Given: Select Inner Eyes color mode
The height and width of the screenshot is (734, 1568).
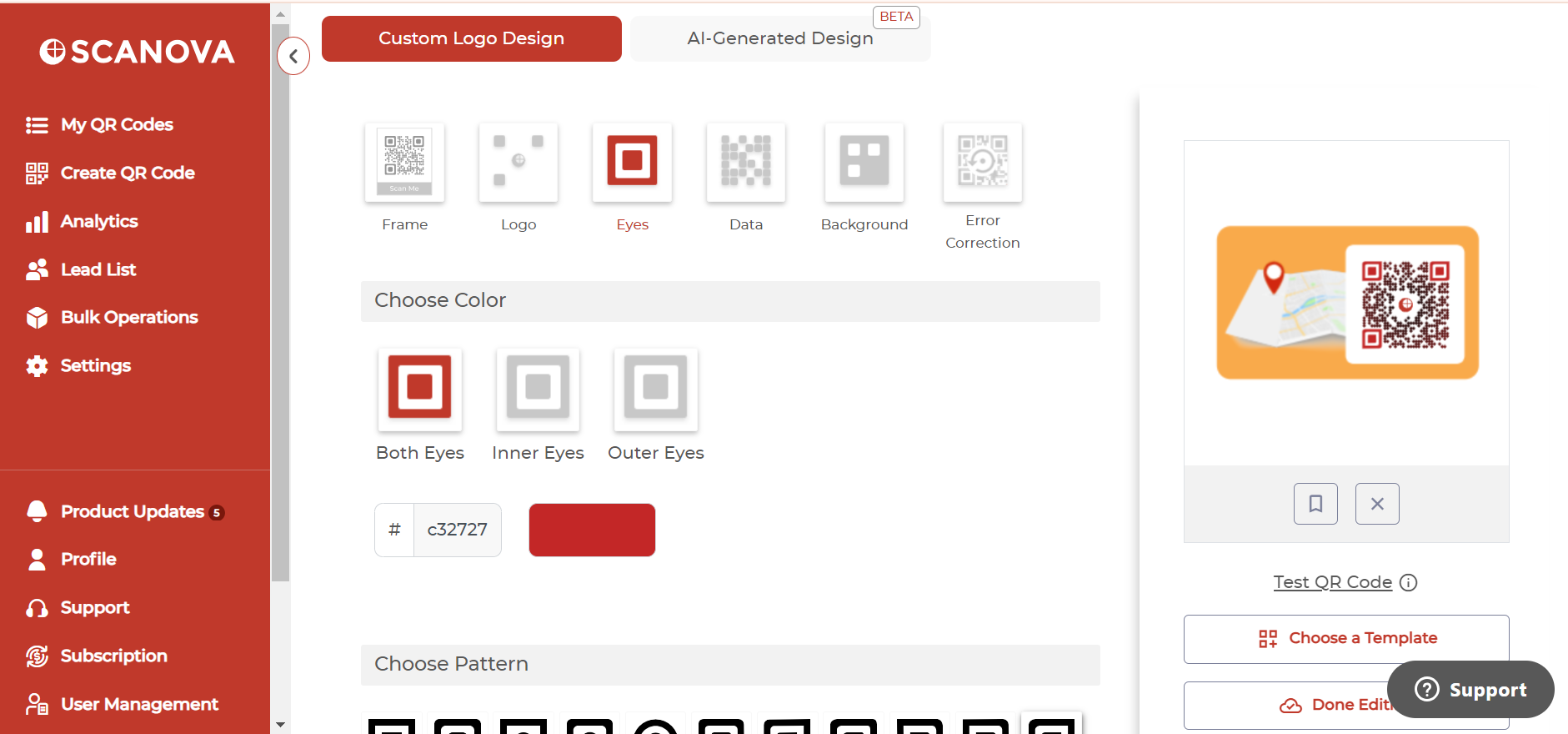Looking at the screenshot, I should (538, 389).
